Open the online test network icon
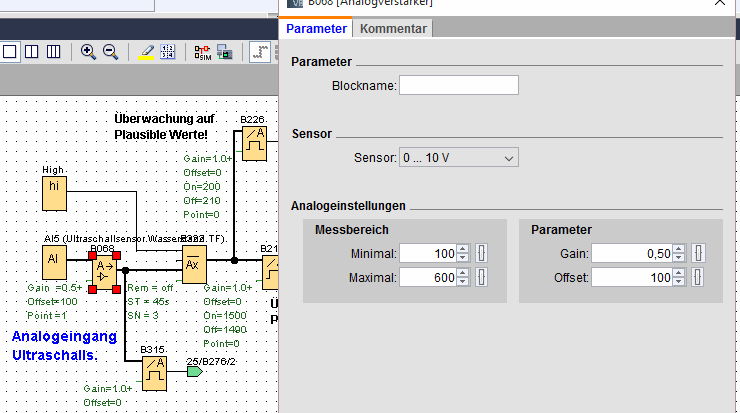 [x=224, y=51]
